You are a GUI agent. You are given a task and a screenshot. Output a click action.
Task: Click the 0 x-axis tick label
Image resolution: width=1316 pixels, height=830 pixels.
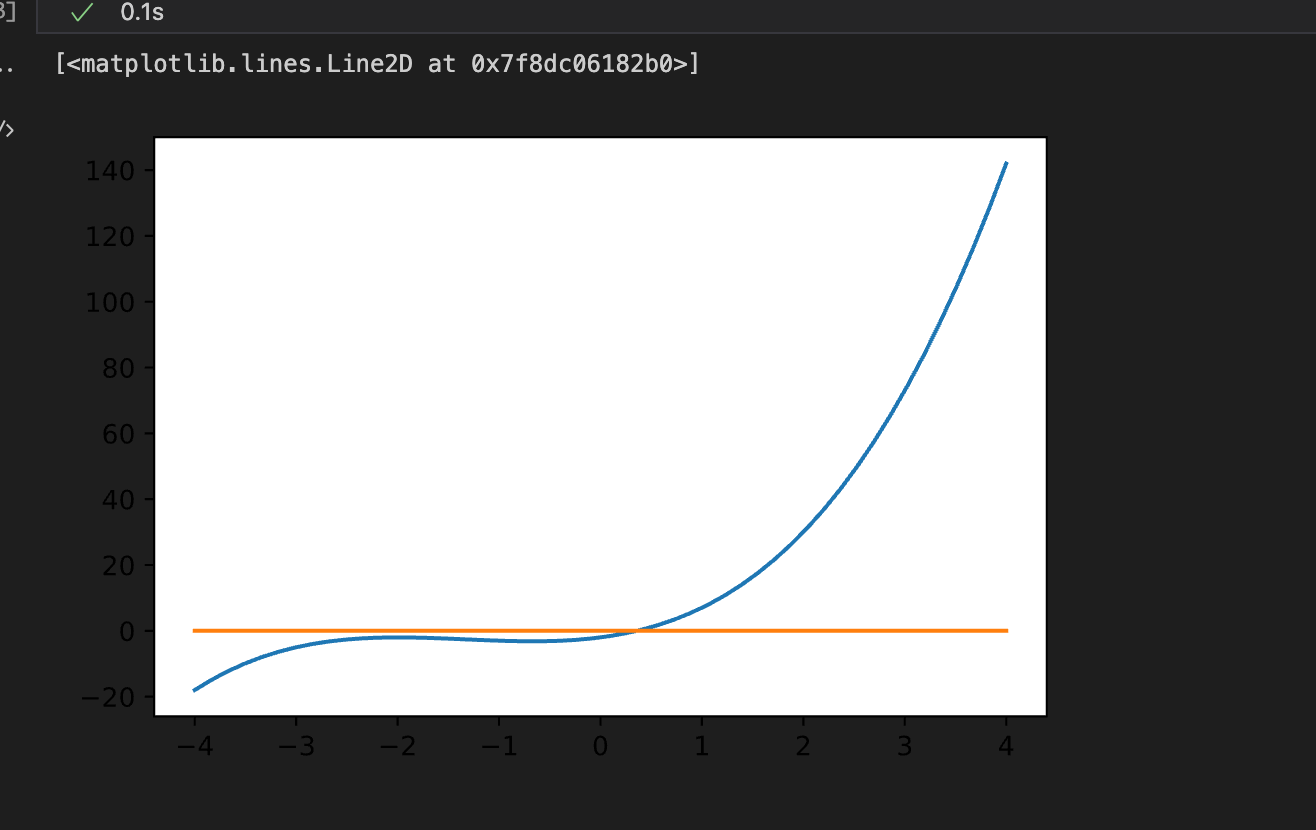[x=600, y=746]
